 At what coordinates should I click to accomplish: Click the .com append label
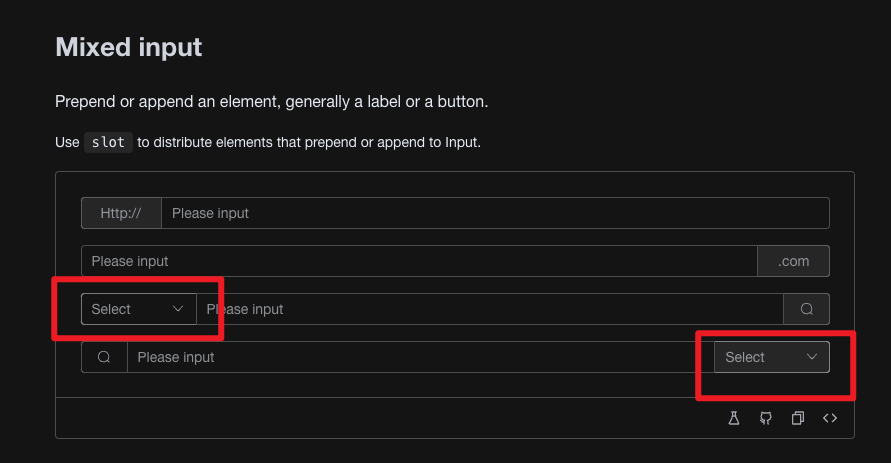[793, 261]
